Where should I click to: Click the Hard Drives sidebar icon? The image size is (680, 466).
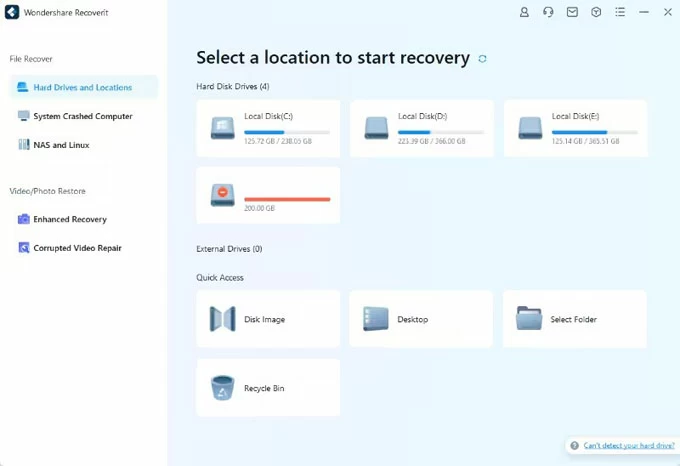coord(23,87)
